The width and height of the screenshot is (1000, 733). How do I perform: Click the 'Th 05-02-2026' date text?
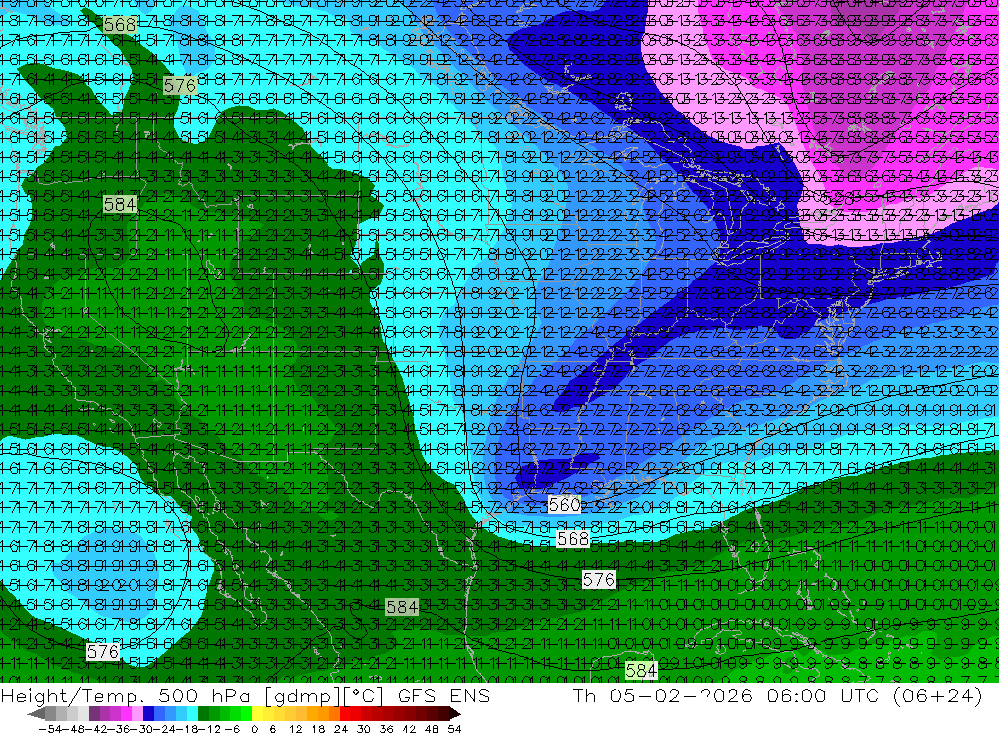(663, 695)
